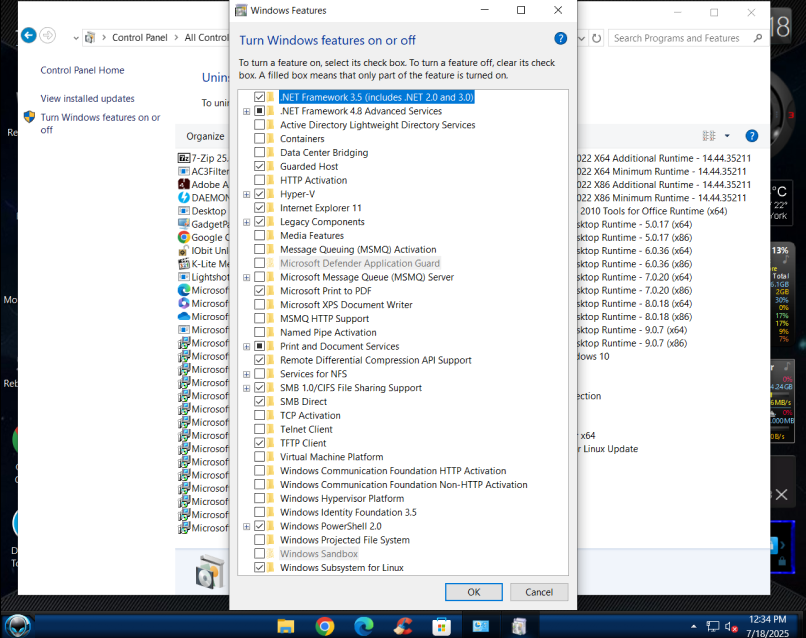Select the K-Lite icon in the program list

(x=184, y=264)
